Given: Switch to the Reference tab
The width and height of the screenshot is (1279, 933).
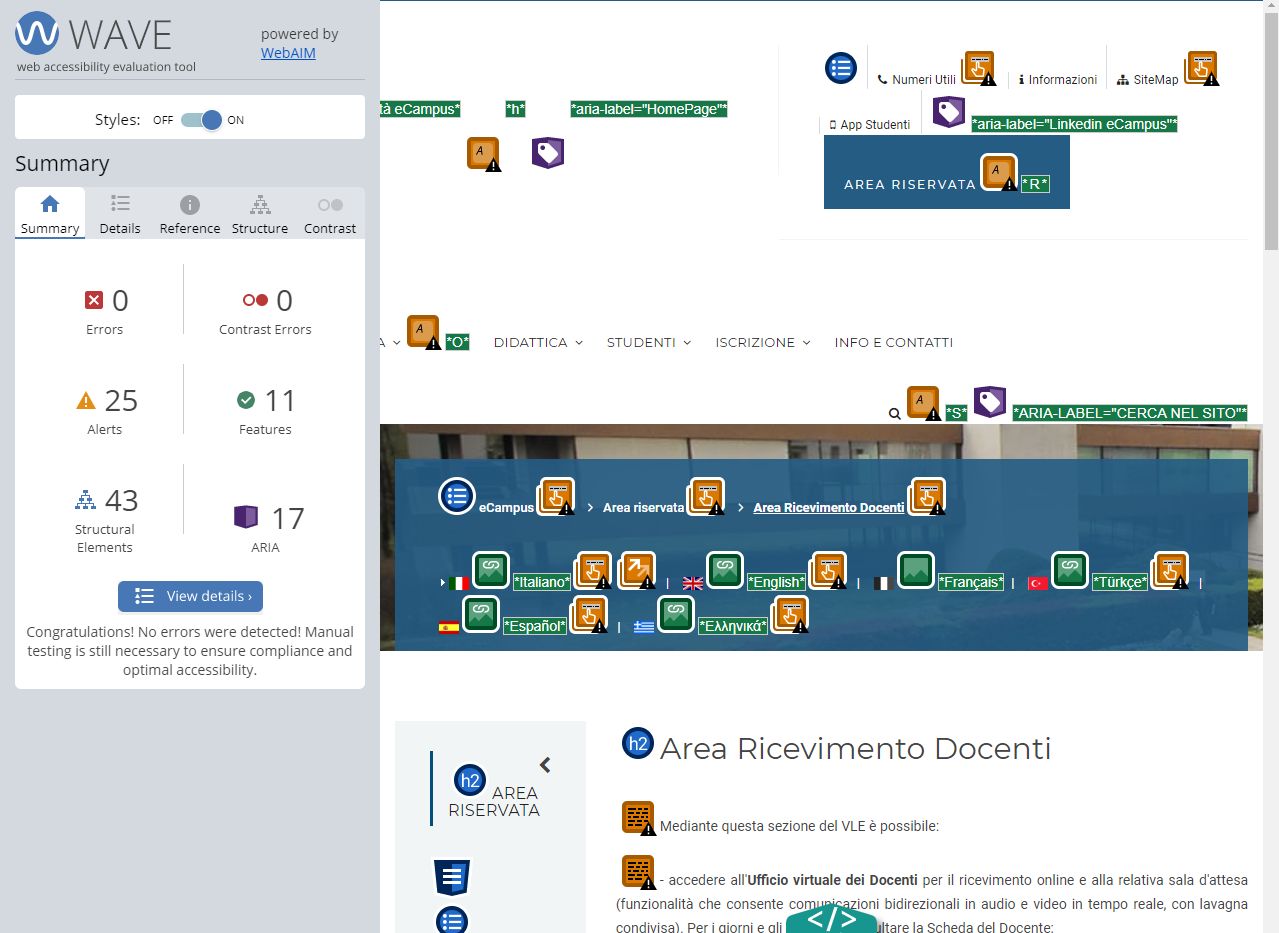Looking at the screenshot, I should 190,215.
